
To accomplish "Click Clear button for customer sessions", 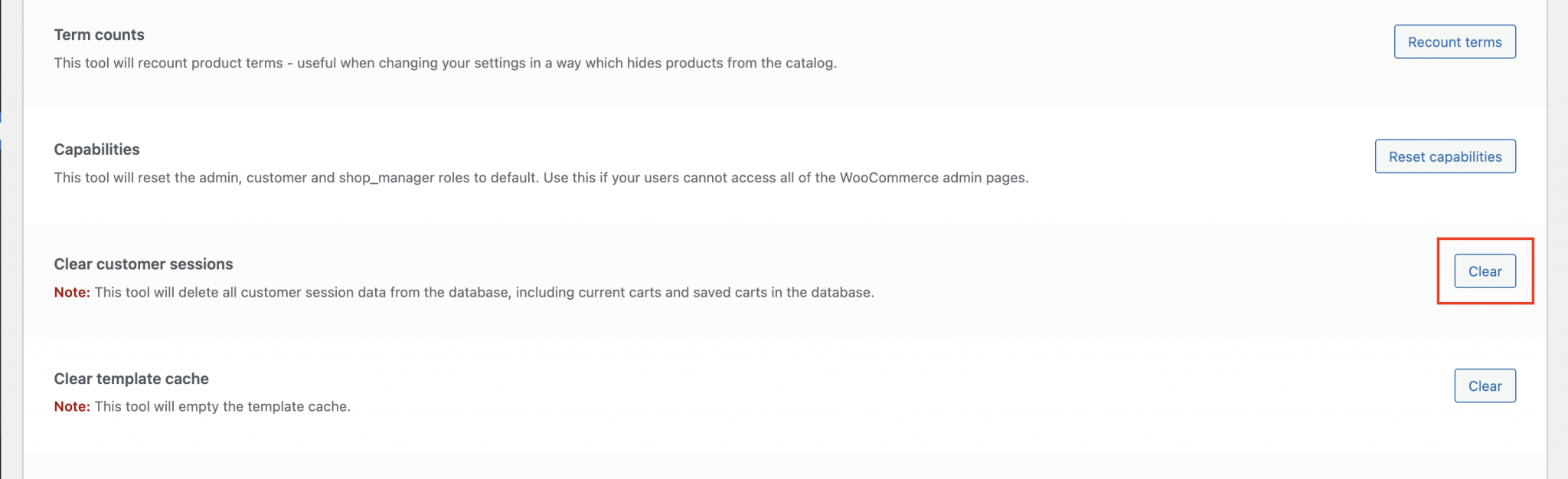I will (x=1485, y=271).
